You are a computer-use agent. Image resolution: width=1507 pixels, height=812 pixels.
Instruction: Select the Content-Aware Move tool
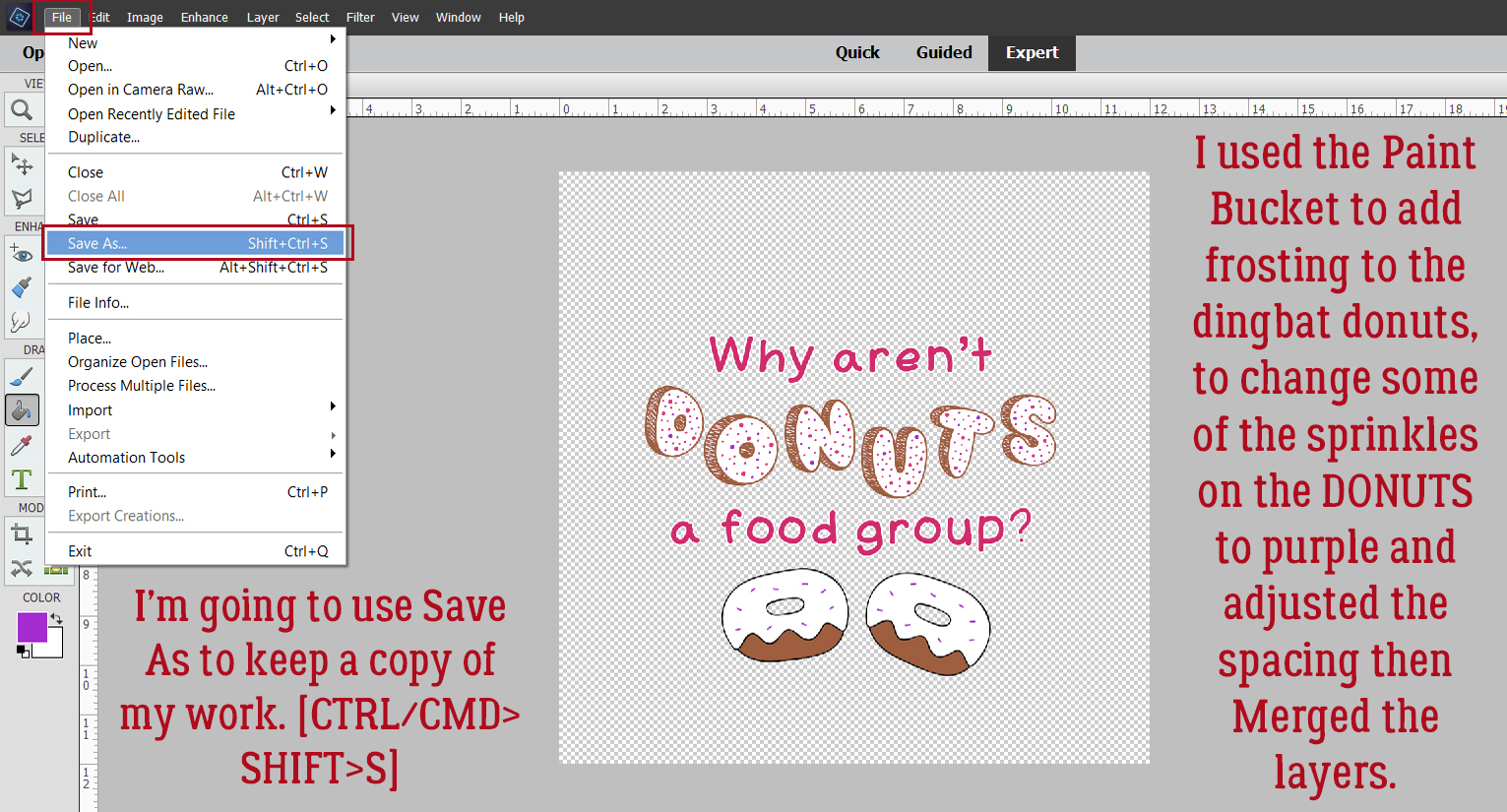point(22,569)
